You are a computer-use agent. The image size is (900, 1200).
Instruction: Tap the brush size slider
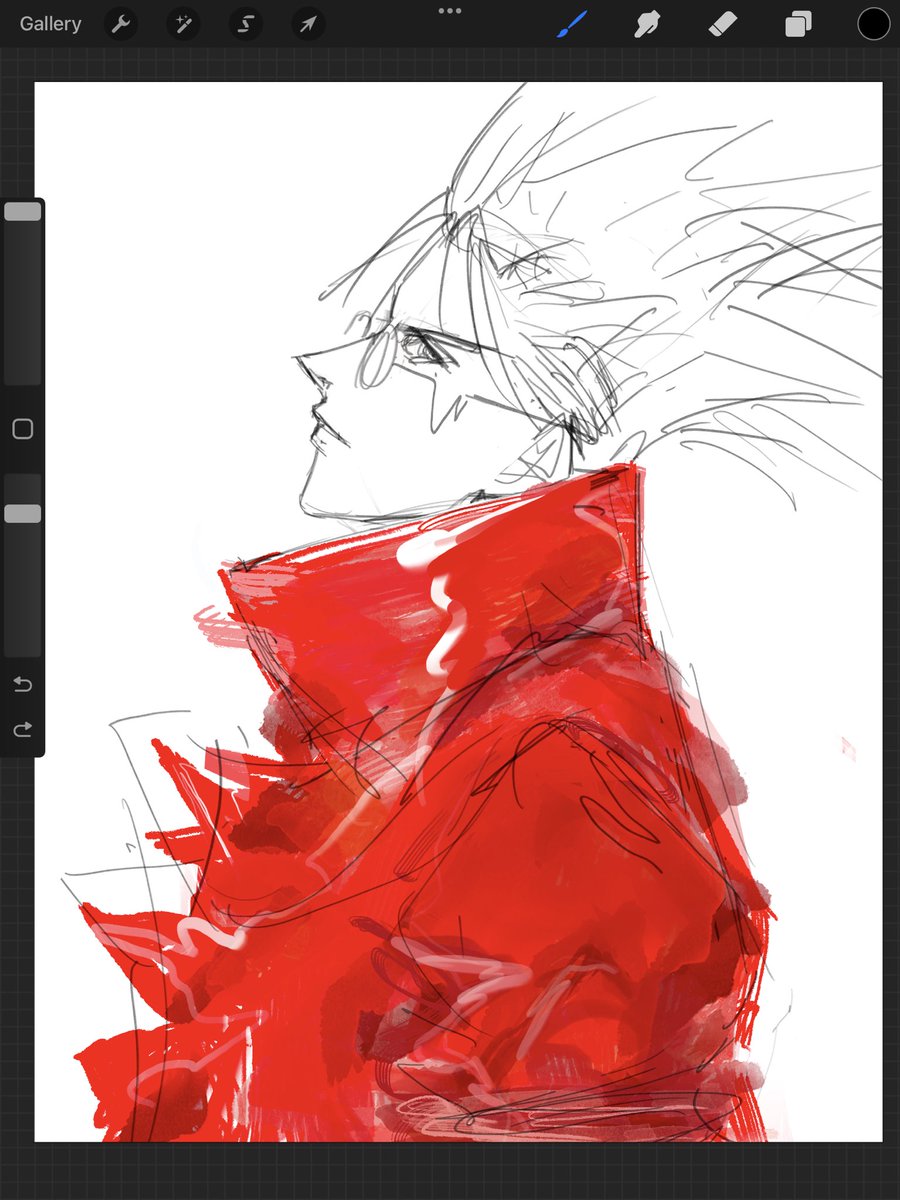(22, 210)
